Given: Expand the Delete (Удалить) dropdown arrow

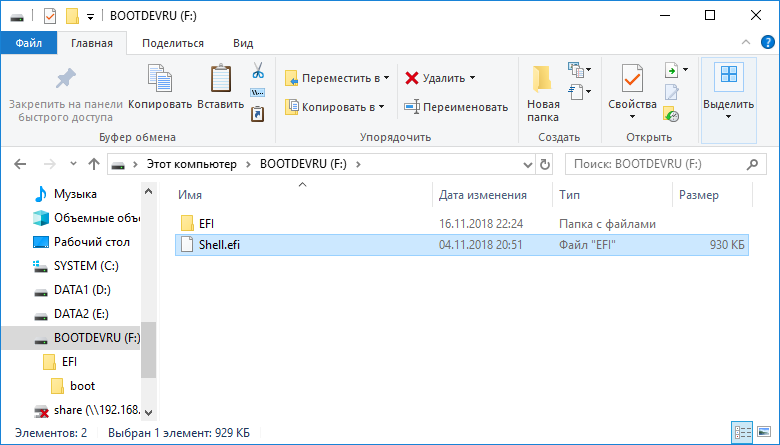Looking at the screenshot, I should tap(472, 78).
